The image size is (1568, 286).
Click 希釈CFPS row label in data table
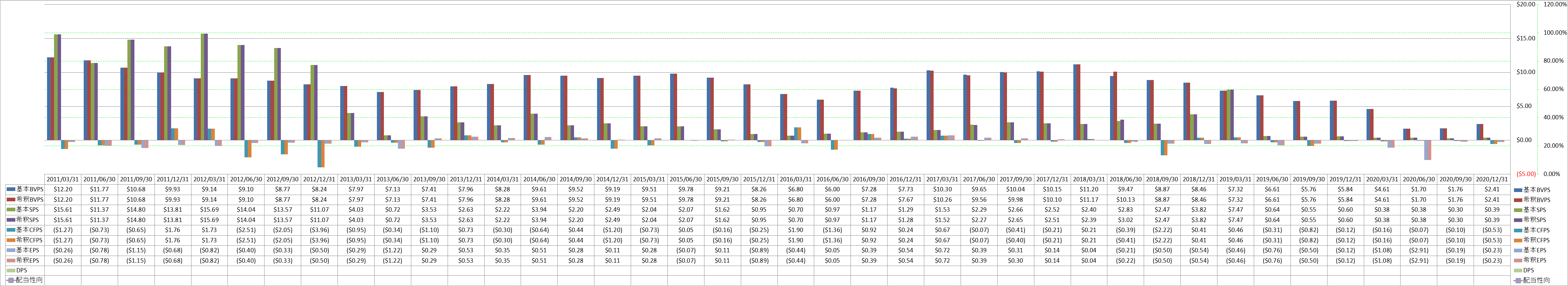coord(29,240)
